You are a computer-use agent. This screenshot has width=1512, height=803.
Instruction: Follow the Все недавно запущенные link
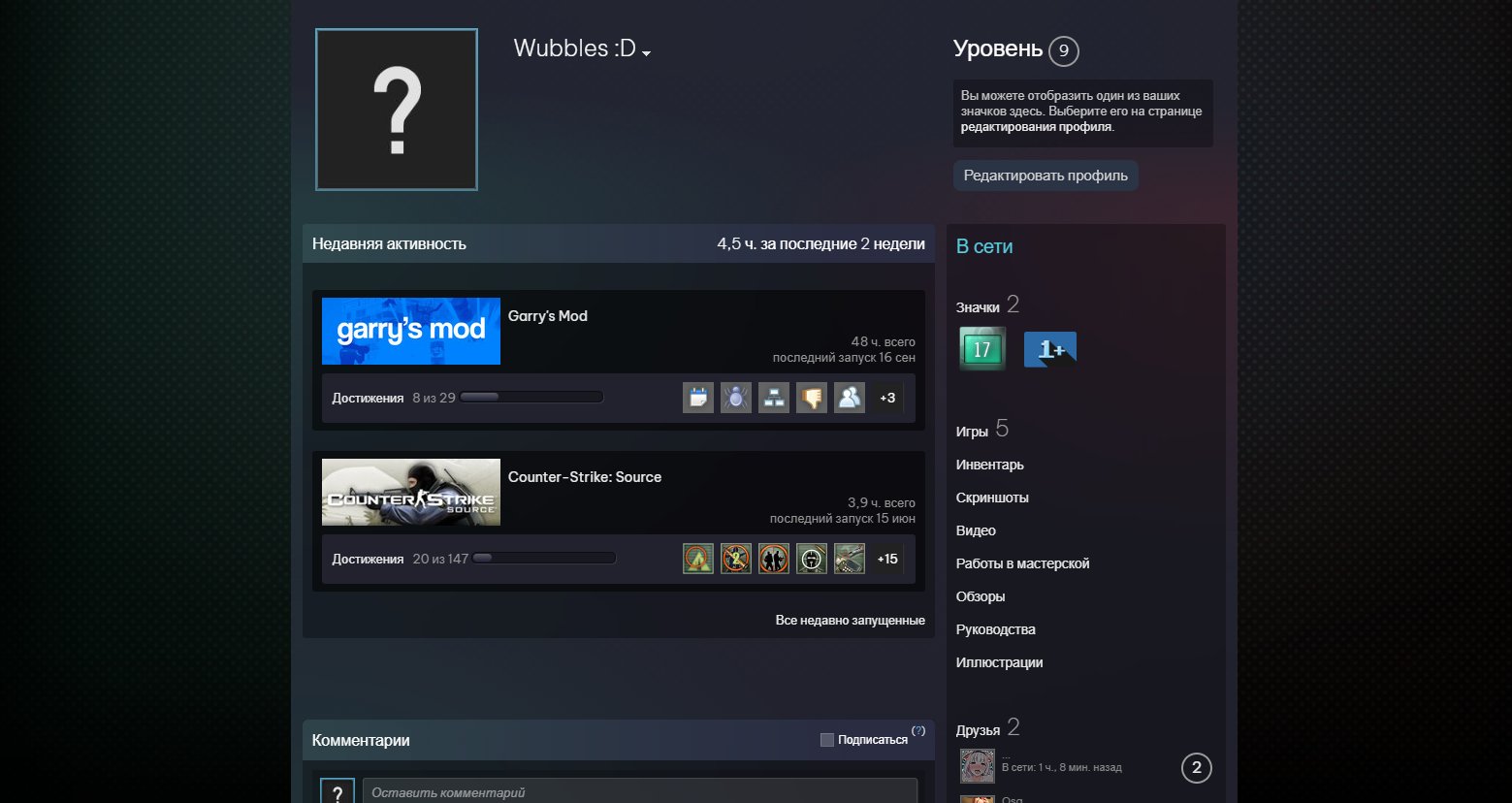coord(850,621)
